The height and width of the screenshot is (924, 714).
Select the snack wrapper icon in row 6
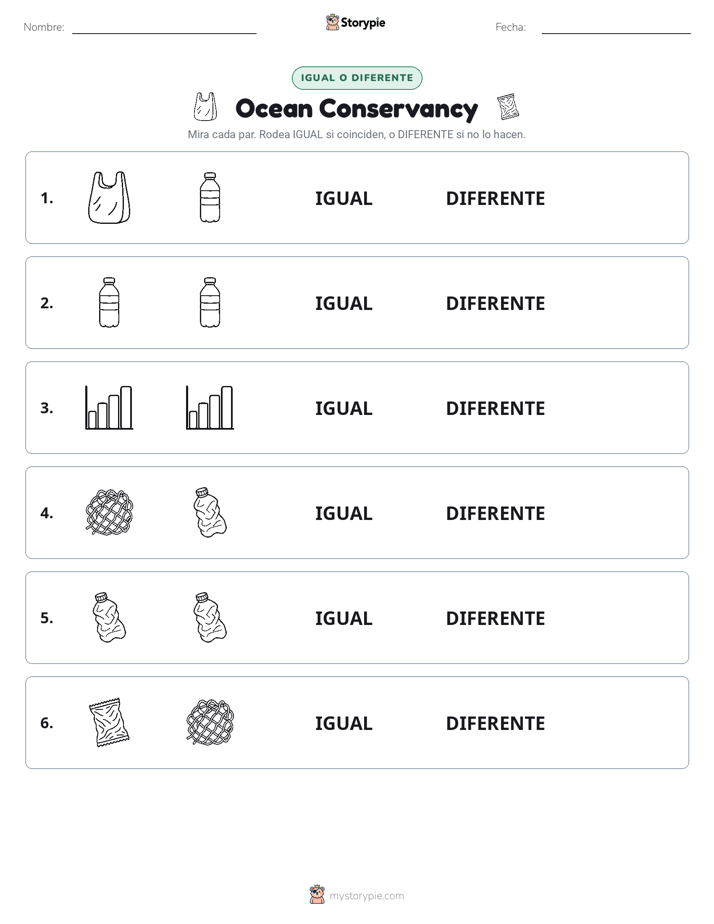pos(109,722)
